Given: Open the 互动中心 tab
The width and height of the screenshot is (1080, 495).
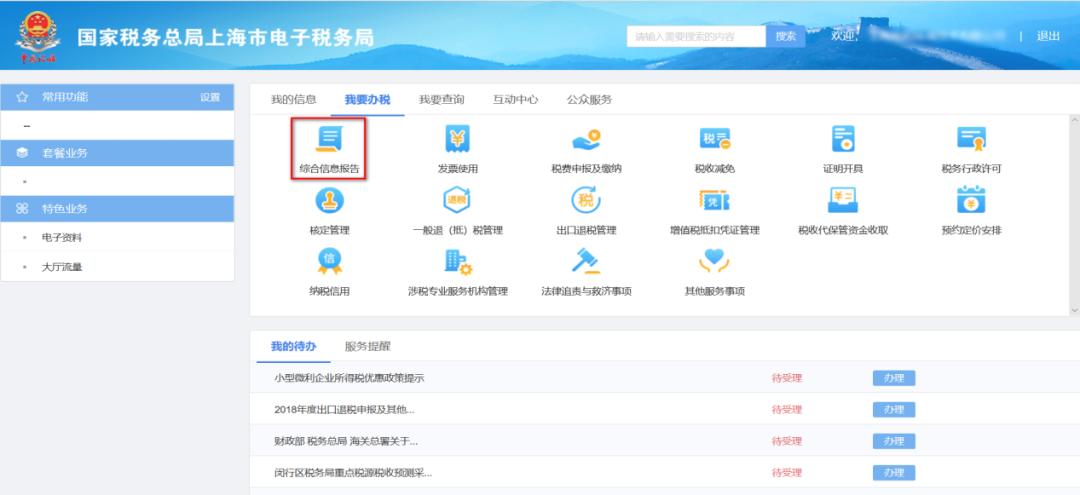Looking at the screenshot, I should click(515, 100).
